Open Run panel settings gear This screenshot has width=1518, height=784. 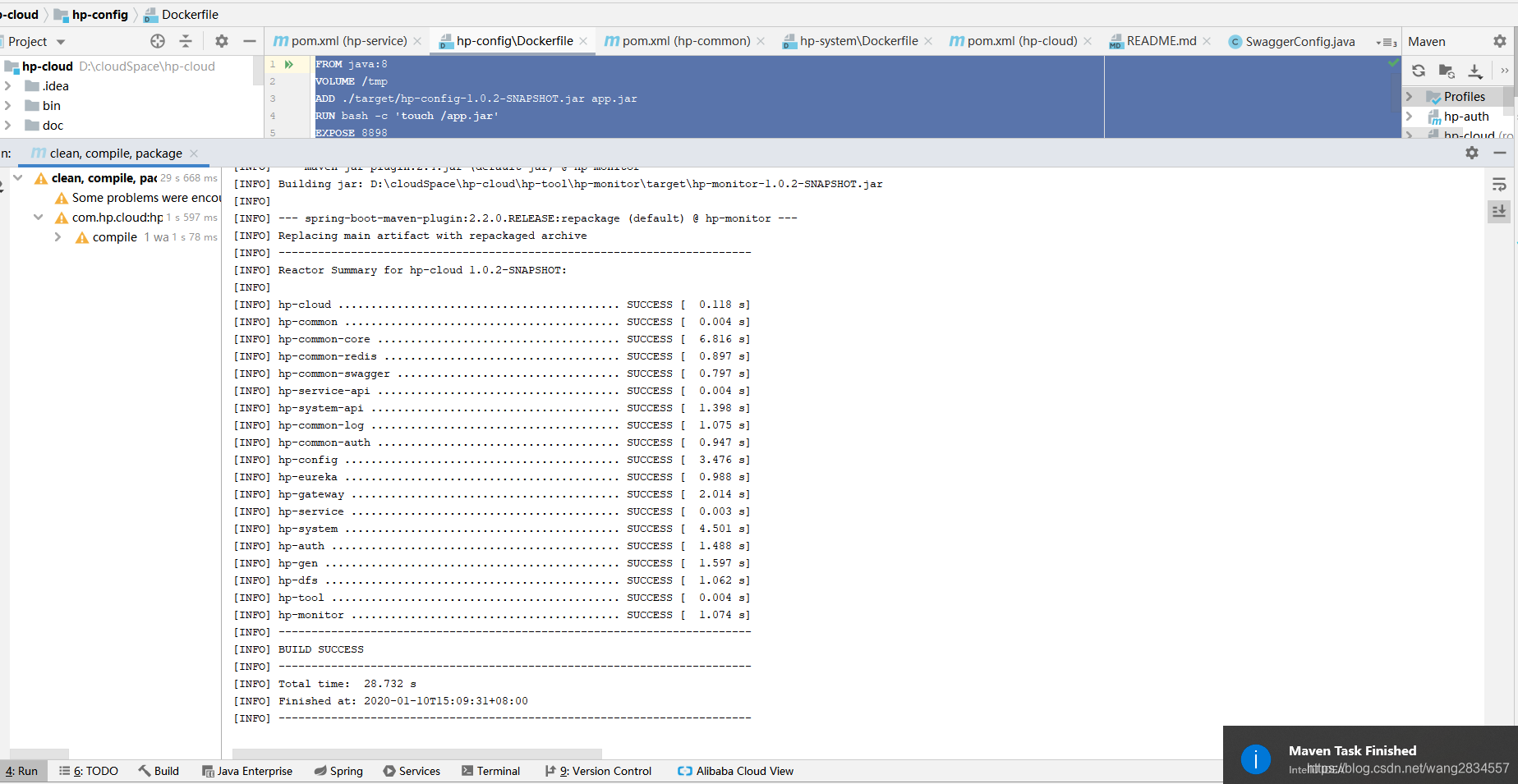pyautogui.click(x=1472, y=153)
